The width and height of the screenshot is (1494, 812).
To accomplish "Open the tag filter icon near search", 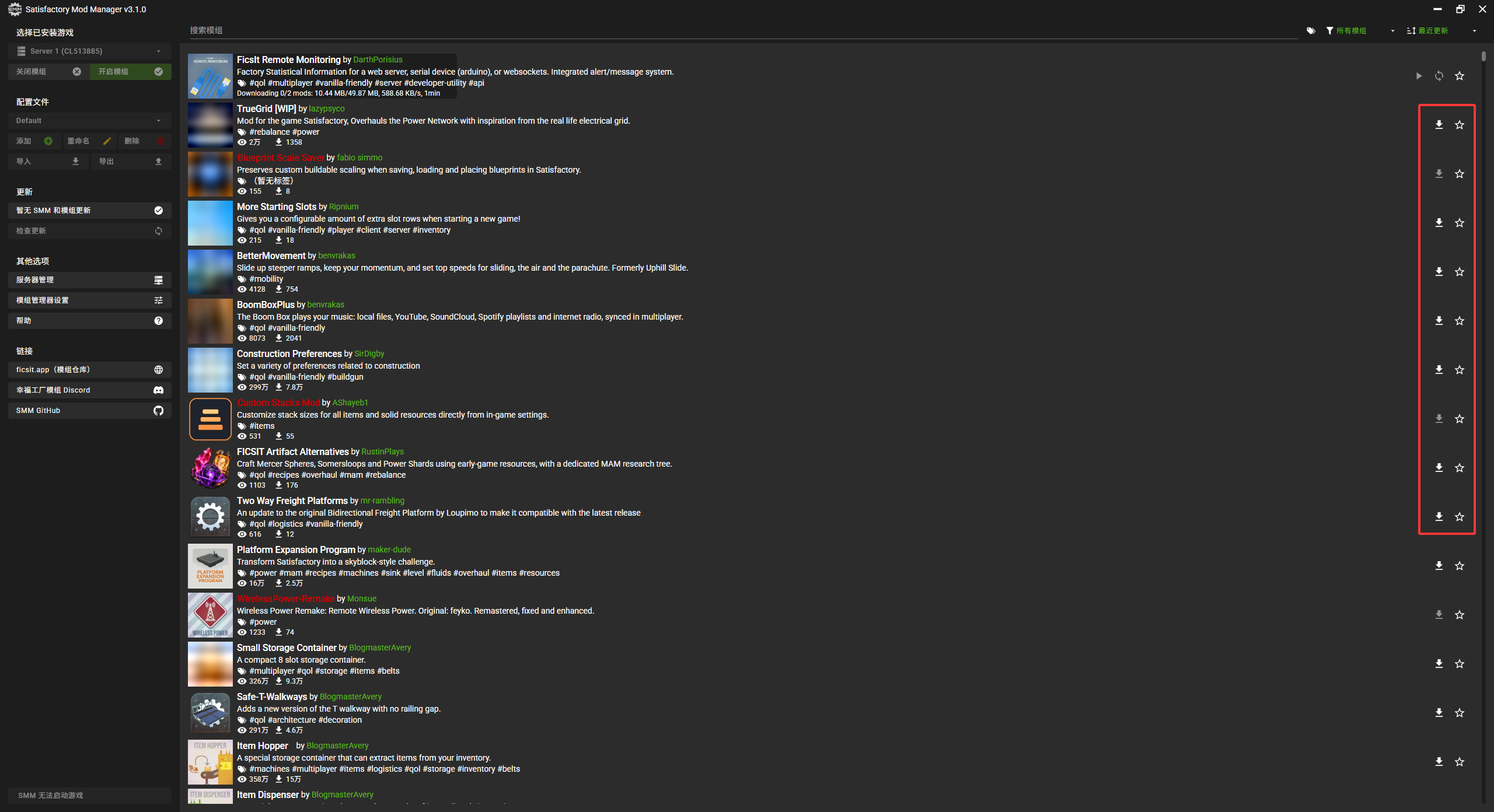I will pyautogui.click(x=1311, y=30).
